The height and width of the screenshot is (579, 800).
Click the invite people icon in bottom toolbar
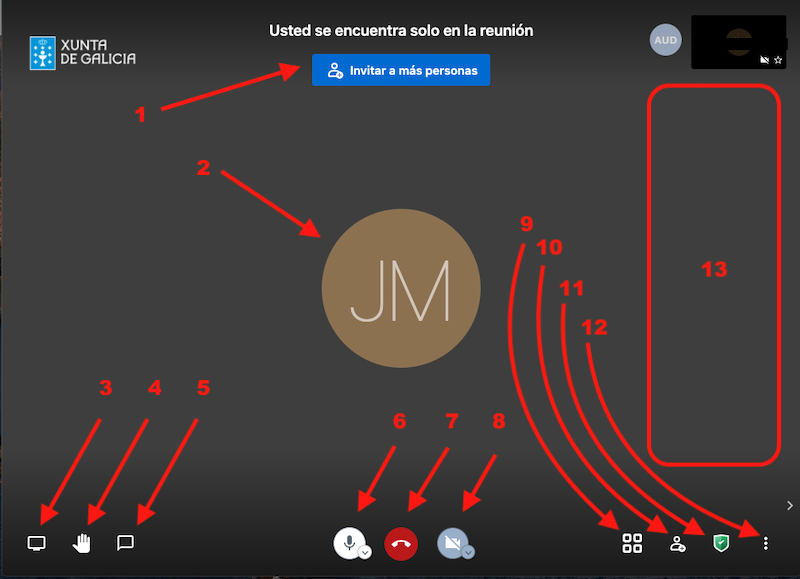point(678,543)
